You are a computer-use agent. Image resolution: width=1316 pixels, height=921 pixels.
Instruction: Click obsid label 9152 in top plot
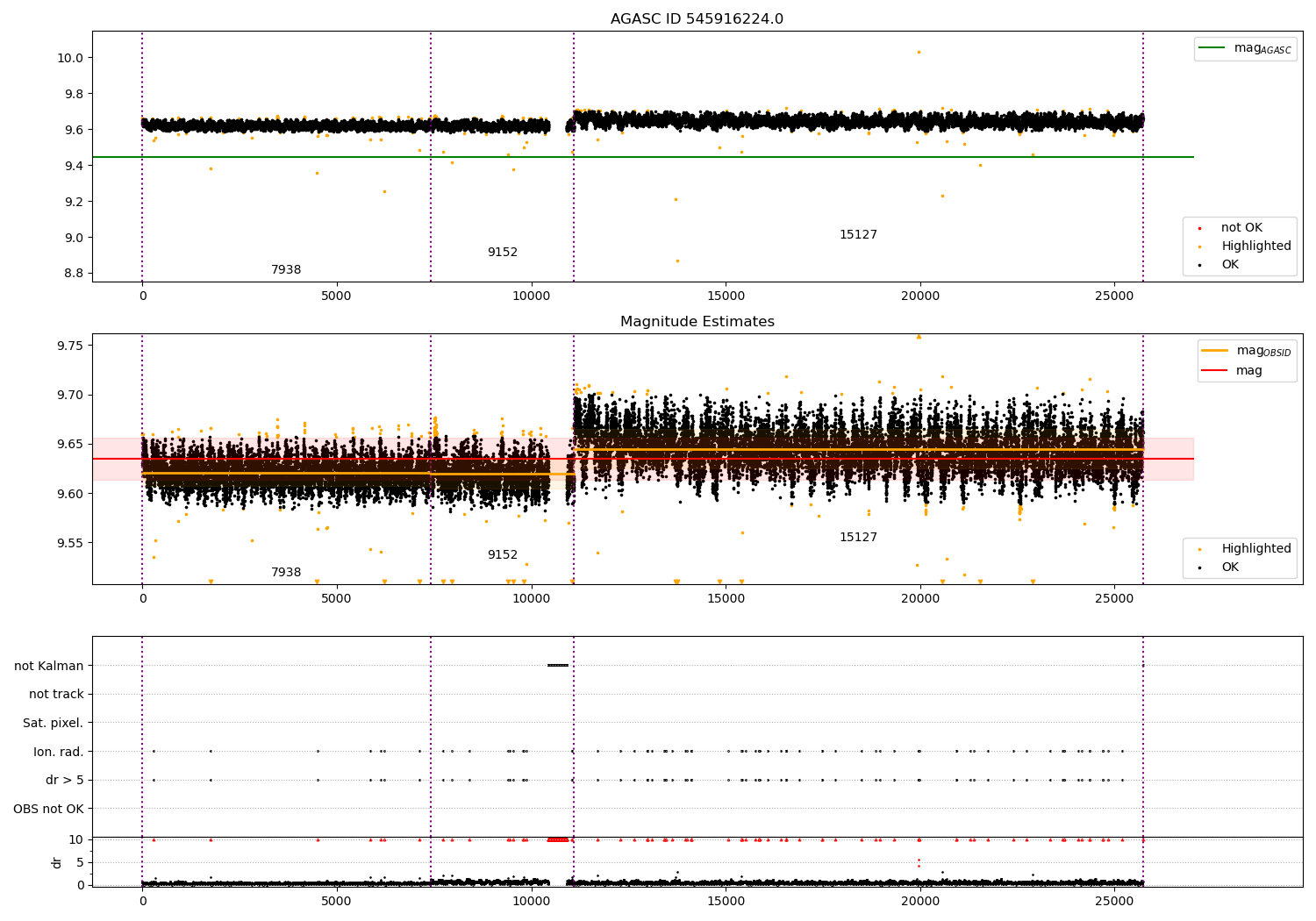coord(503,253)
